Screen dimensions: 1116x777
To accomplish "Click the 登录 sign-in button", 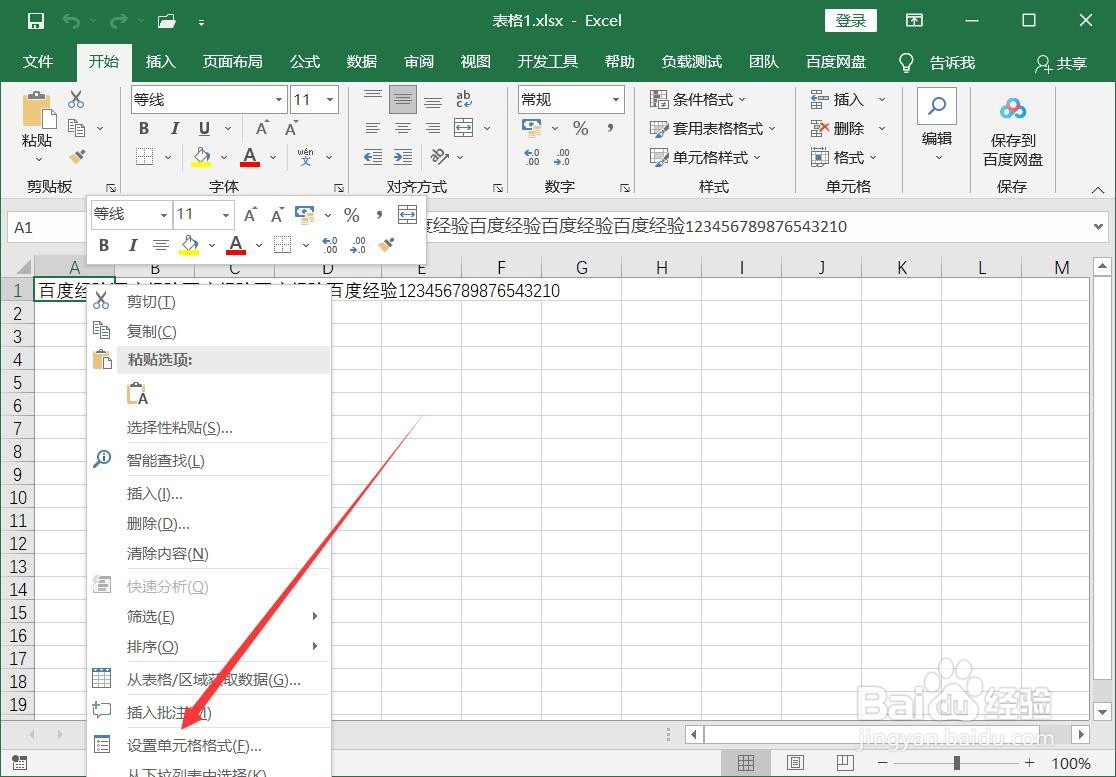I will coord(851,21).
